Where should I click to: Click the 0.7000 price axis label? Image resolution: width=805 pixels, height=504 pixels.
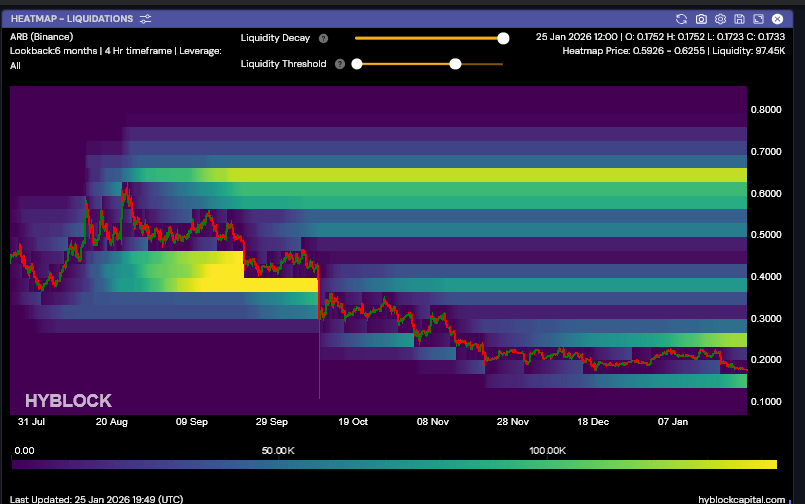766,151
